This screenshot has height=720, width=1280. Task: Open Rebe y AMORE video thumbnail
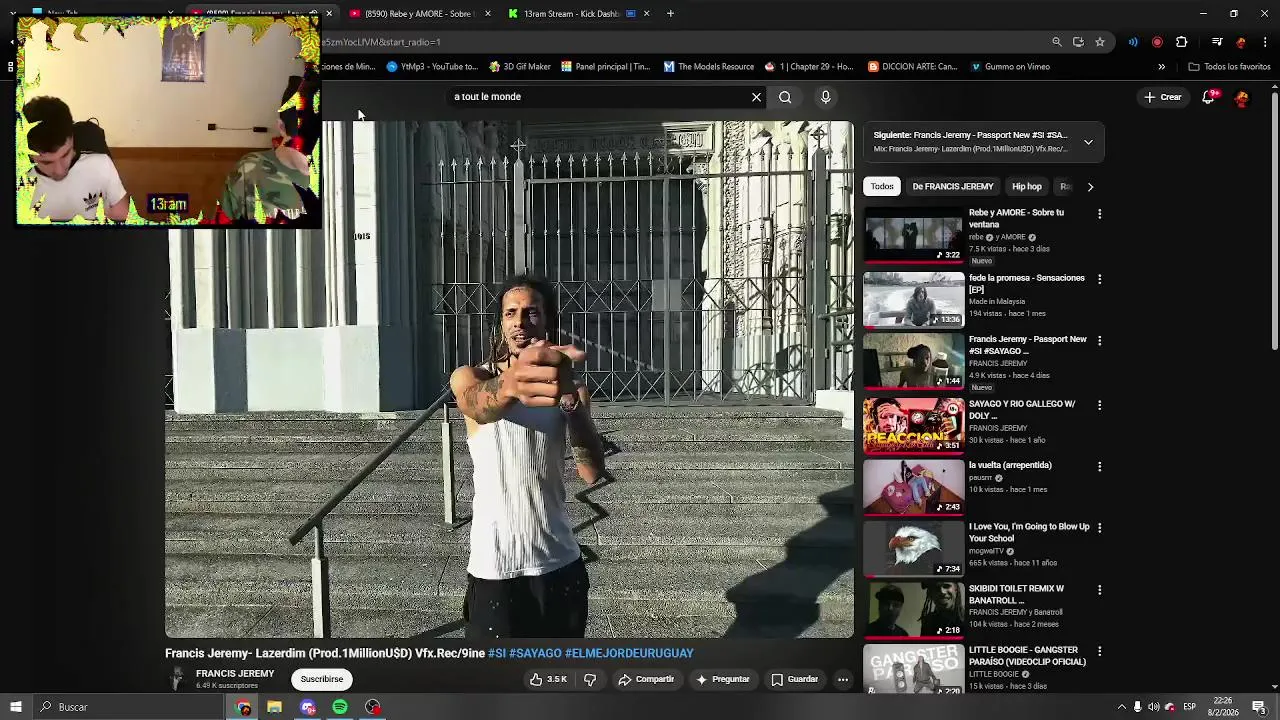tap(914, 236)
